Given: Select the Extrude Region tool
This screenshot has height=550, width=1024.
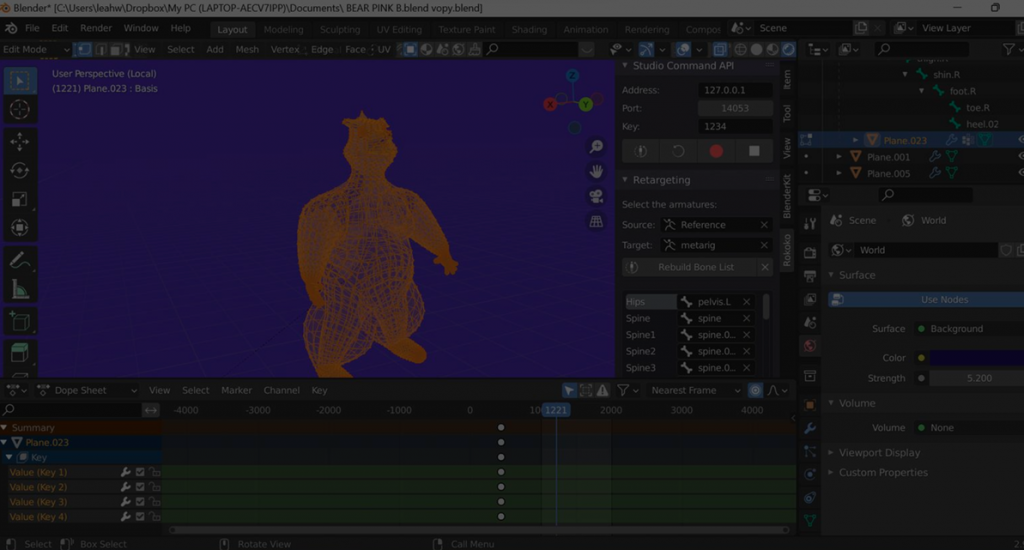Looking at the screenshot, I should (20, 353).
